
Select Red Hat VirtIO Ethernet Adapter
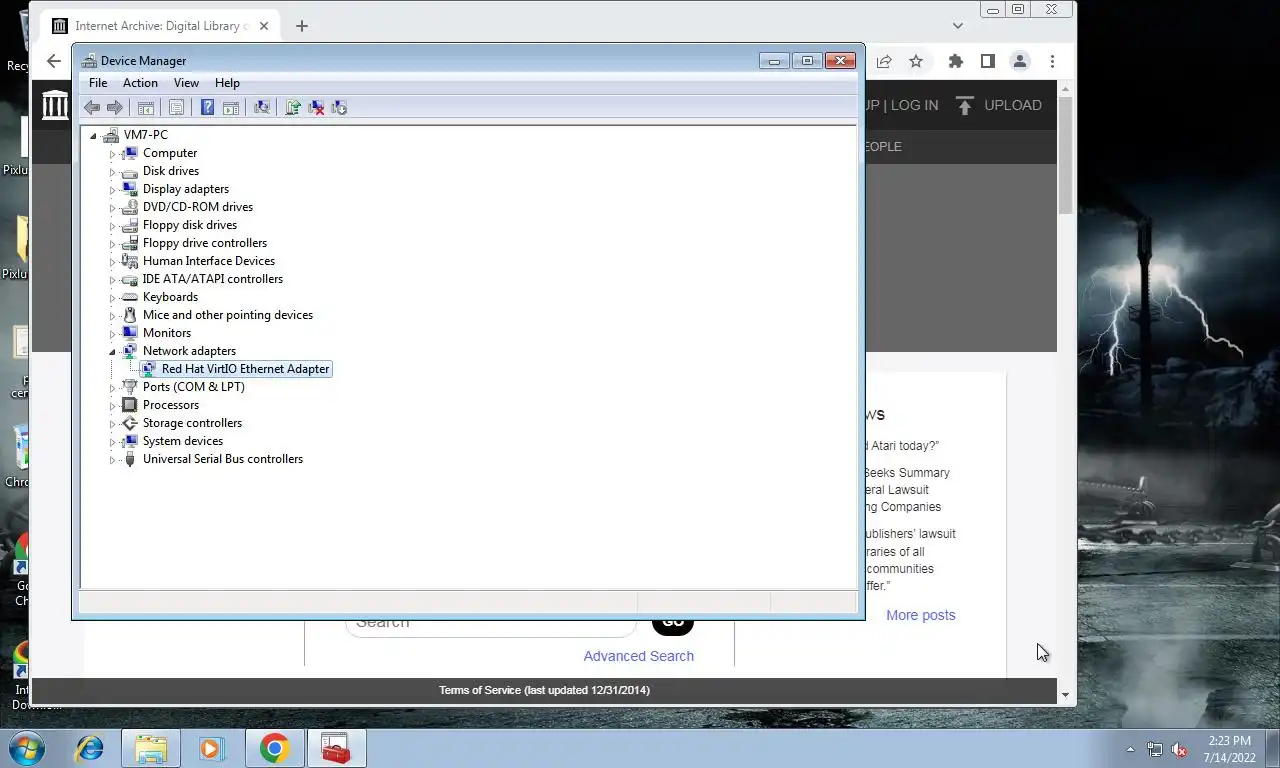click(245, 369)
